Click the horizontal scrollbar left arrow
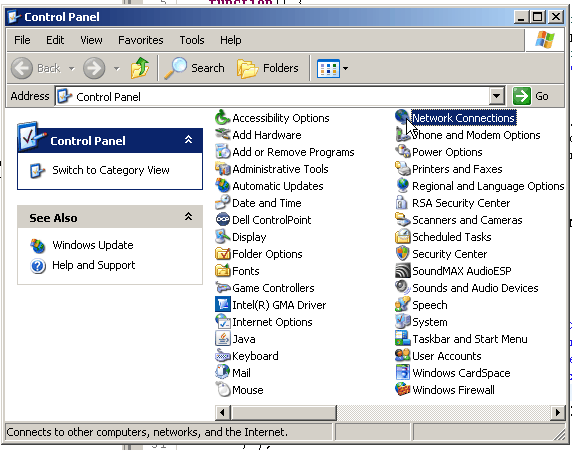The width and height of the screenshot is (572, 450). click(x=223, y=413)
